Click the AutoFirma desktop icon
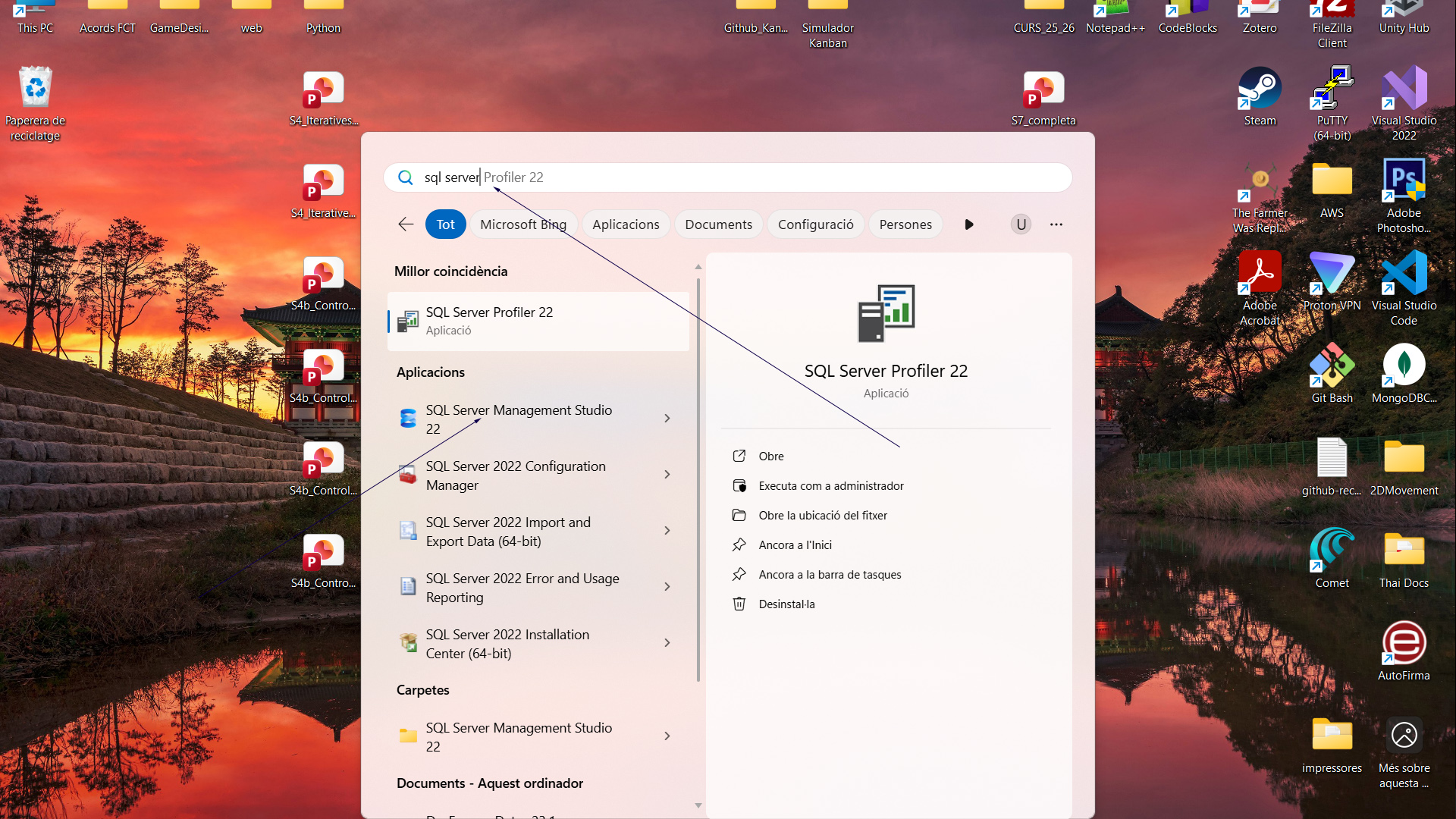The width and height of the screenshot is (1456, 819). (1404, 645)
